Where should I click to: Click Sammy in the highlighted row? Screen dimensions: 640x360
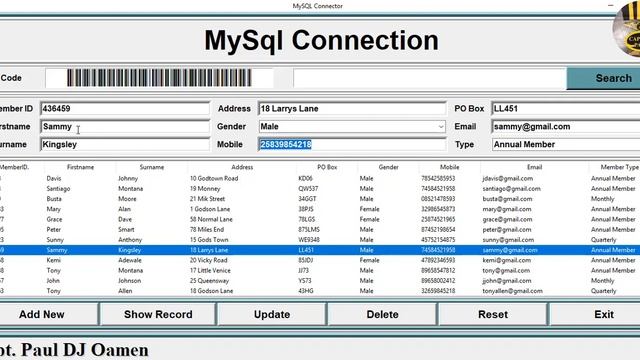[57, 250]
